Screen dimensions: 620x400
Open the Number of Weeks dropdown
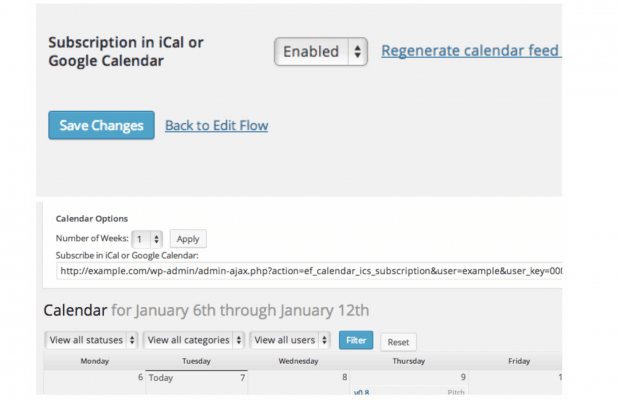point(147,239)
